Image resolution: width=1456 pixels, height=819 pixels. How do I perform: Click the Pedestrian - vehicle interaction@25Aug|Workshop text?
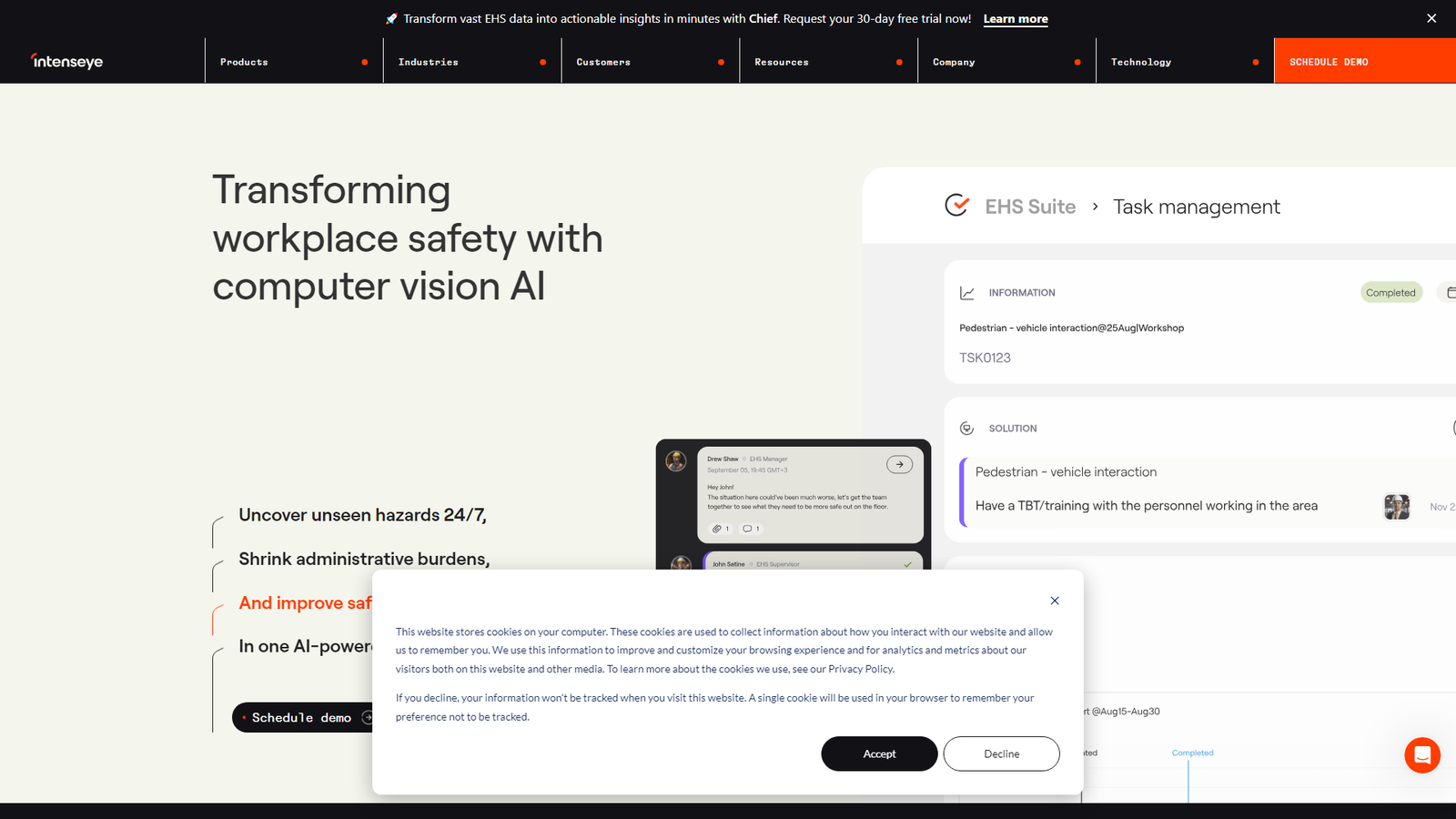pyautogui.click(x=1071, y=328)
